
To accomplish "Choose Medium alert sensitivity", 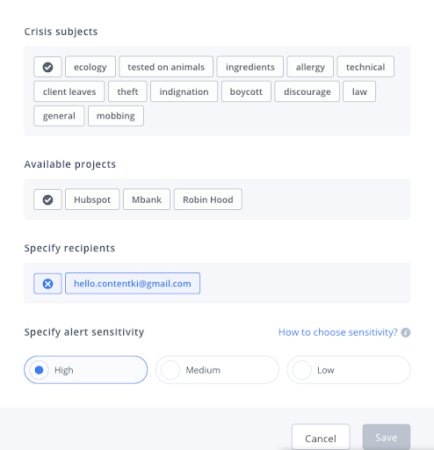I will [217, 370].
